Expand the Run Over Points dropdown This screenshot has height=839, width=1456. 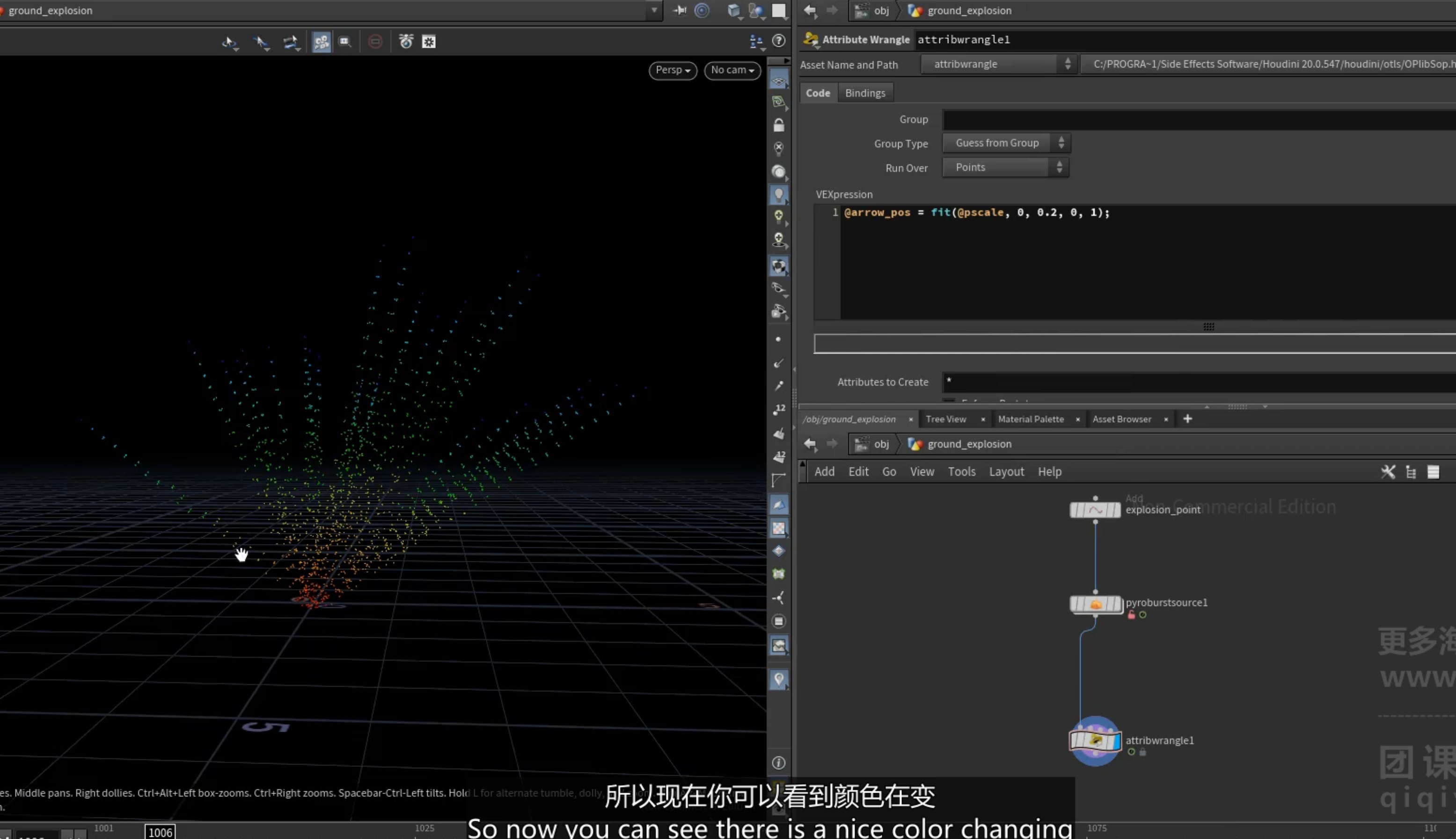coord(1006,168)
